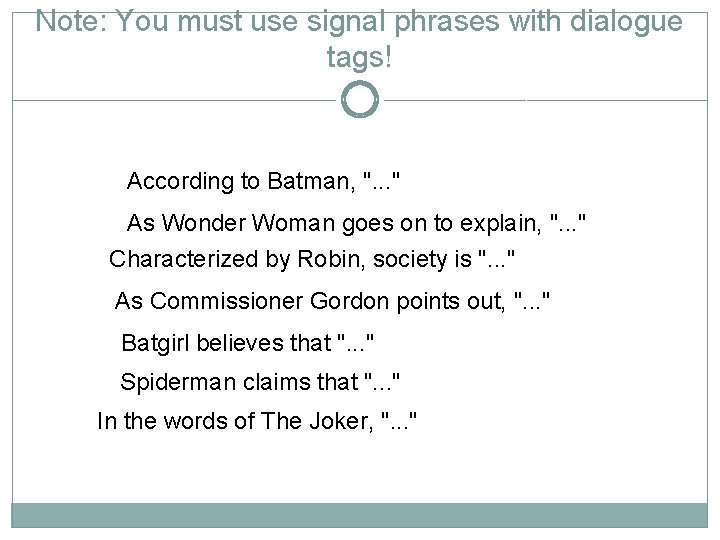Click the name "Batgirl"

click(154, 343)
